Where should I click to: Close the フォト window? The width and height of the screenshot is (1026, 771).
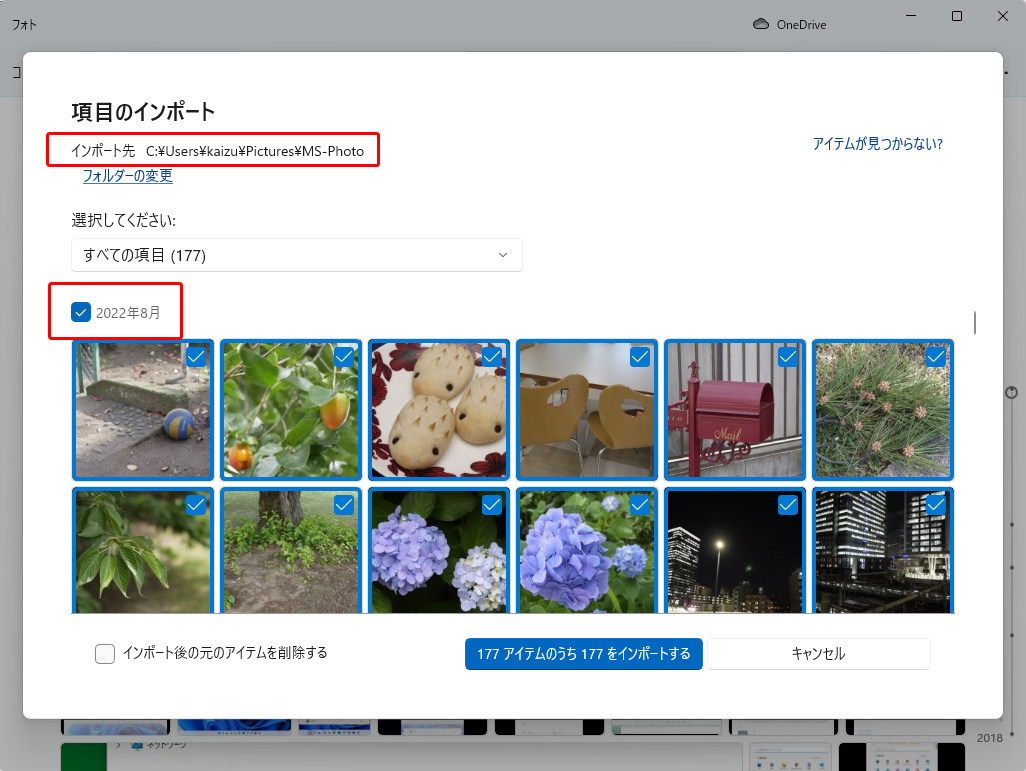coord(1002,16)
